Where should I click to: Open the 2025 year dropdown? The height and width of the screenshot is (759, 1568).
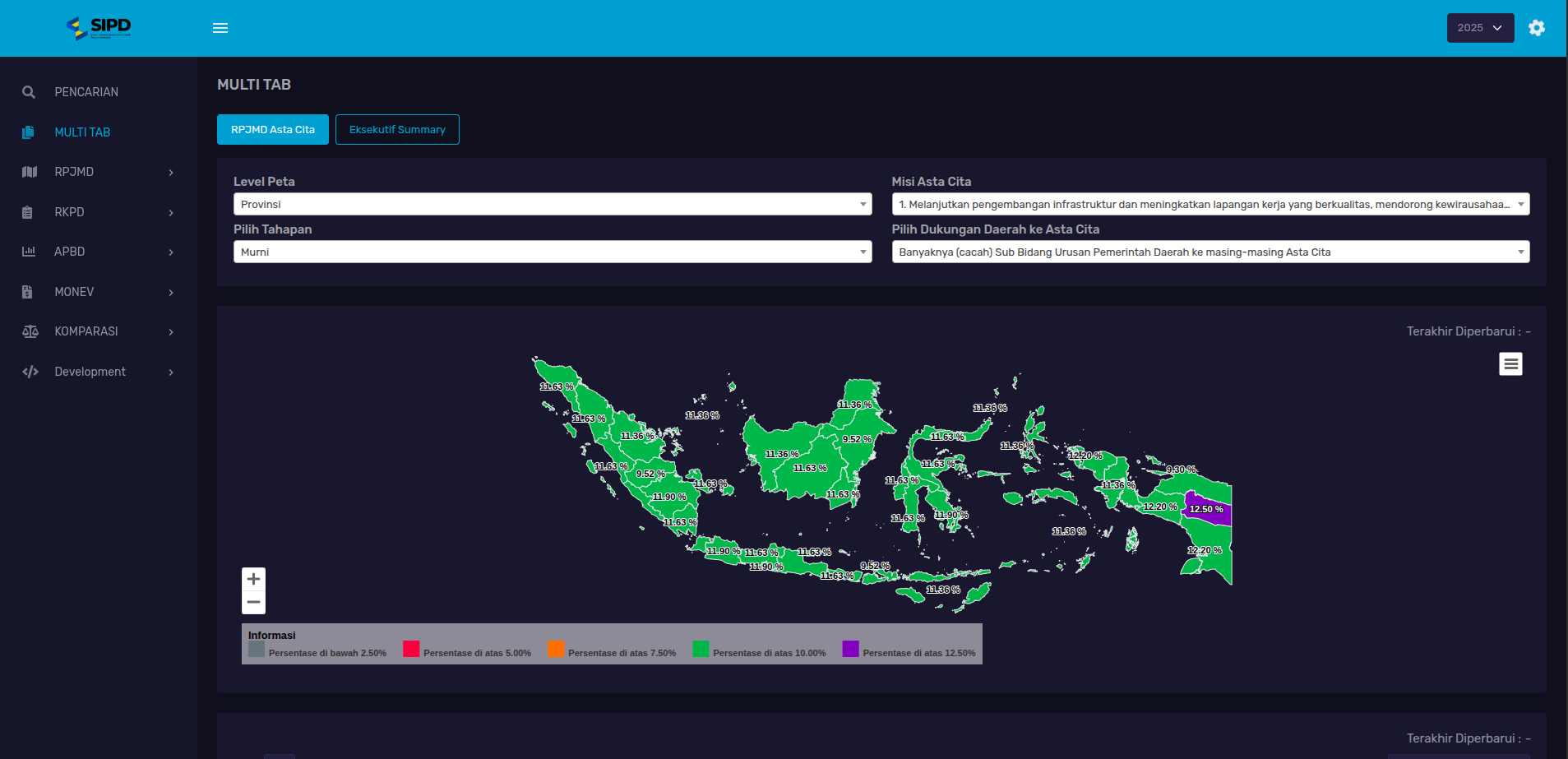[1480, 28]
